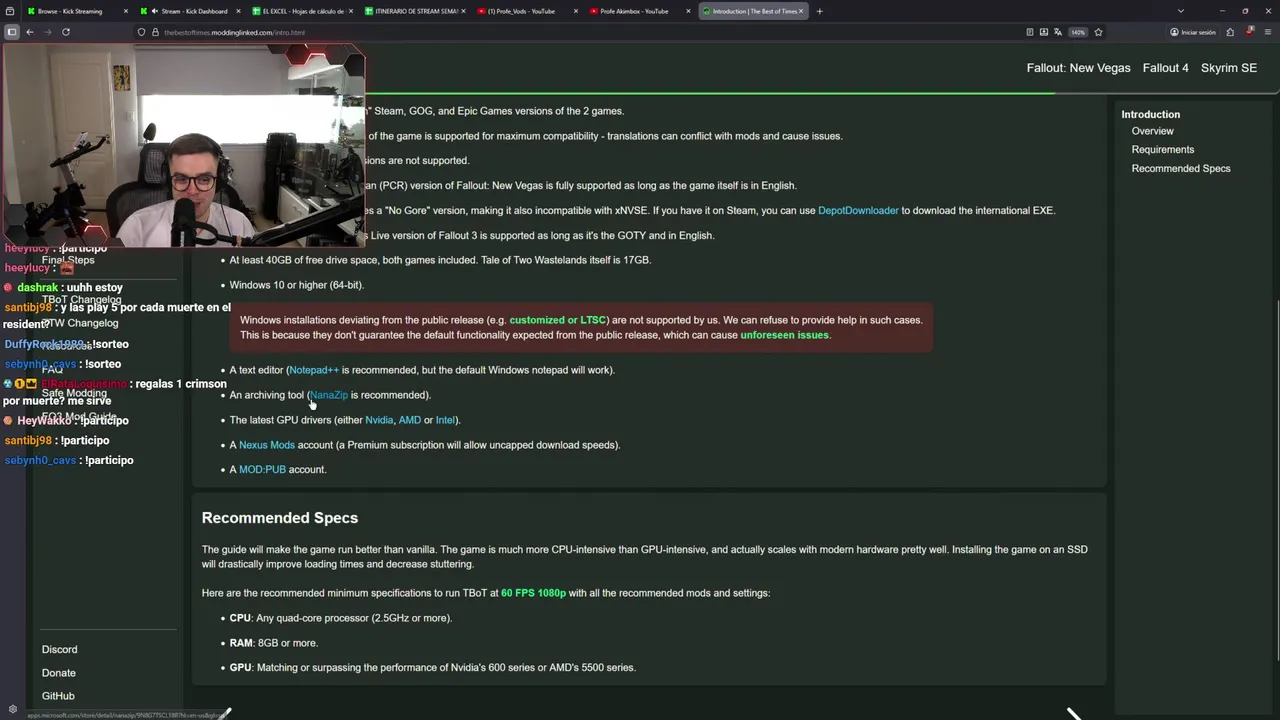
Task: Open the red extension badge icon
Action: [x=1250, y=32]
